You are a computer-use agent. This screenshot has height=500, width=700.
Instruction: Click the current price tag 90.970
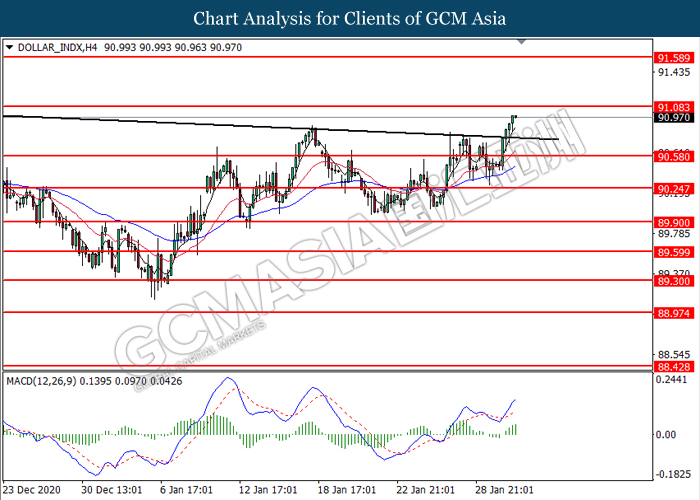pyautogui.click(x=673, y=118)
